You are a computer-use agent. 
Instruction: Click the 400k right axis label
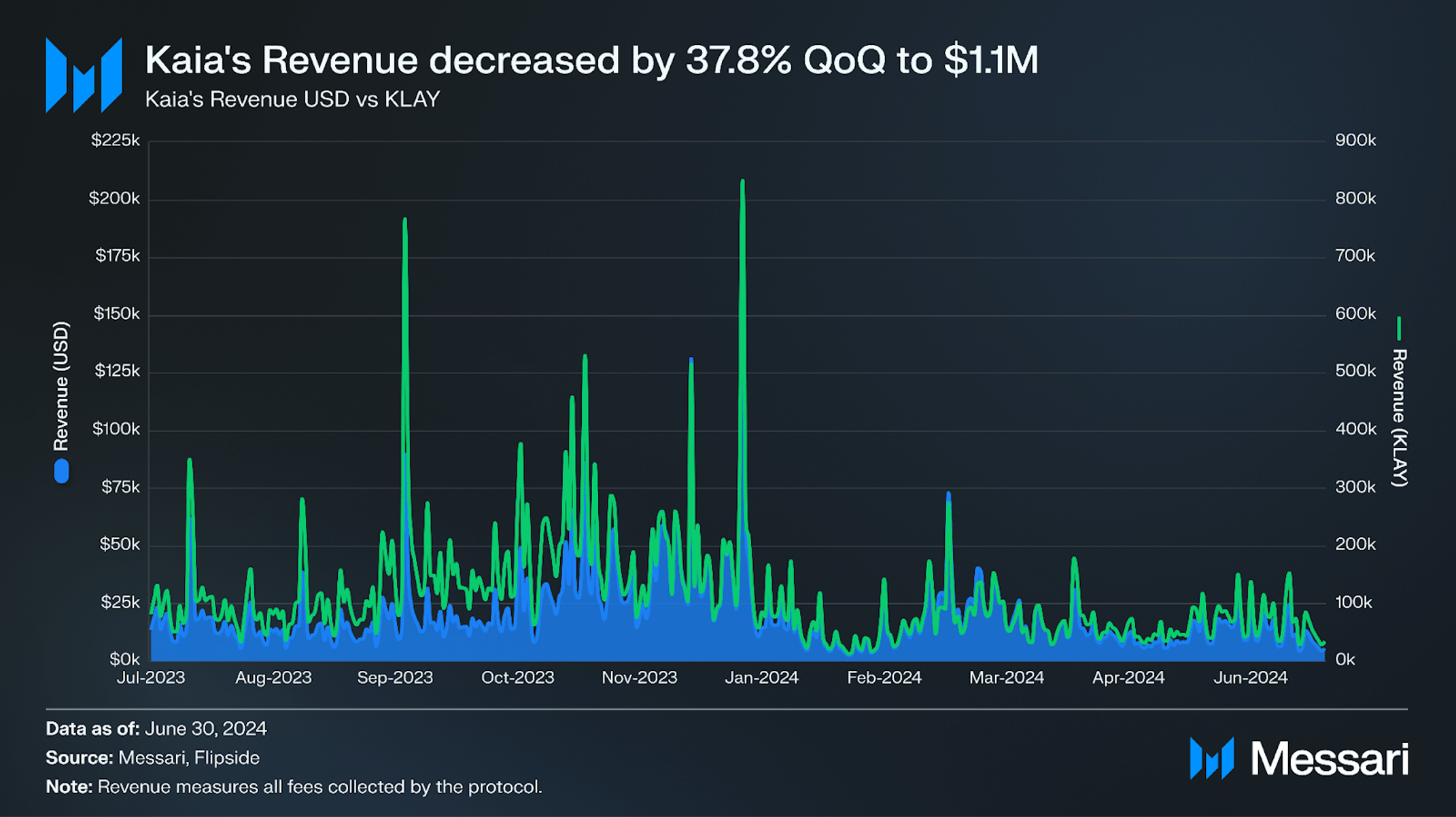tap(1355, 429)
